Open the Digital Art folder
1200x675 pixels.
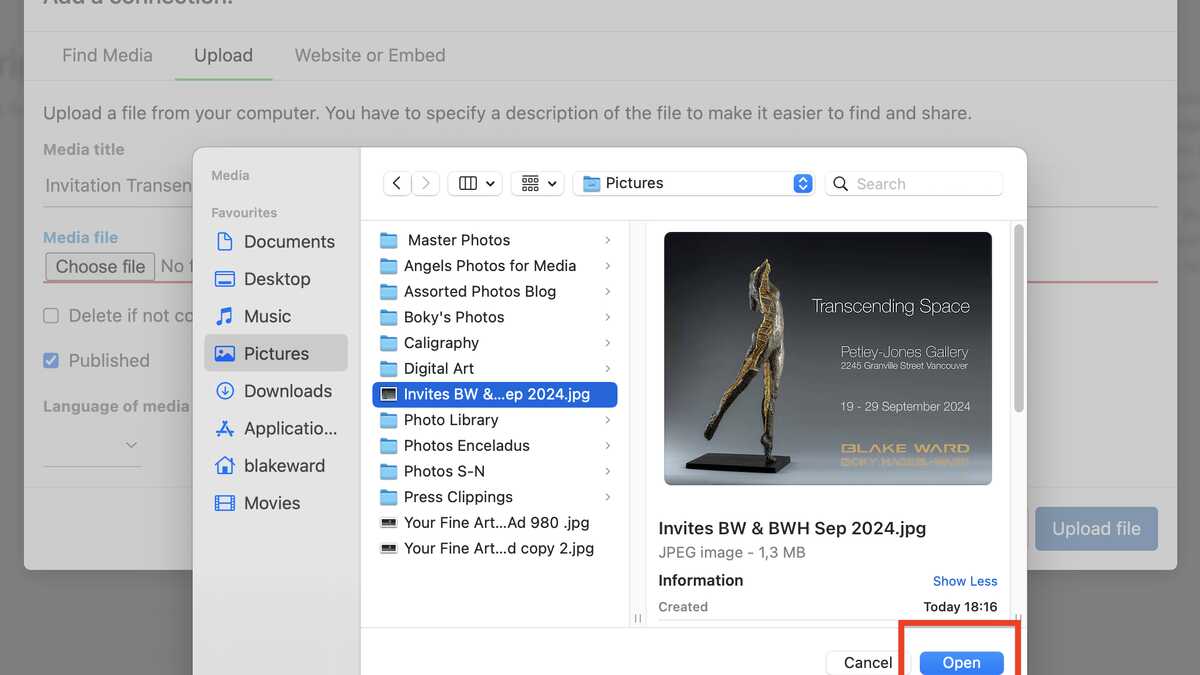[x=495, y=369]
